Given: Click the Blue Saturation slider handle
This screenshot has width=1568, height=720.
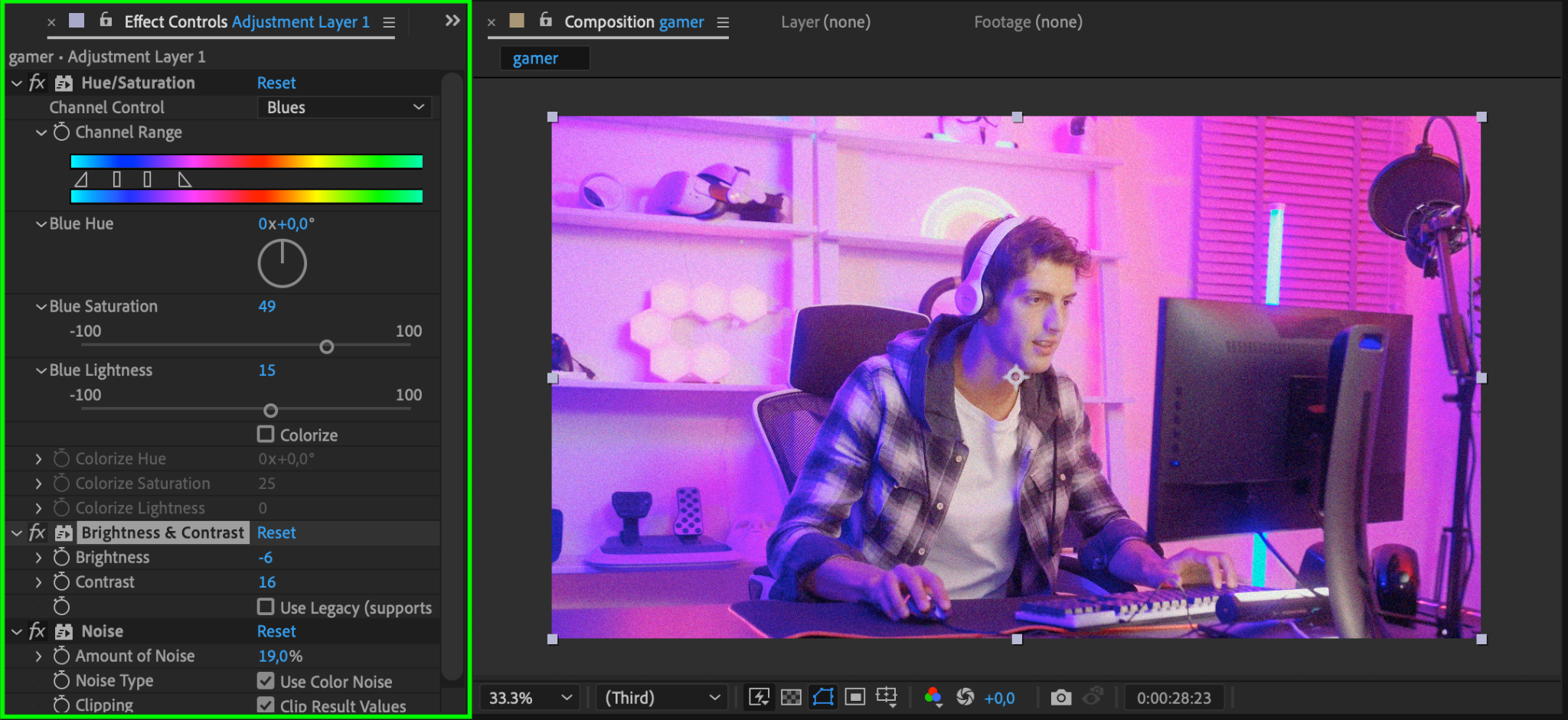Looking at the screenshot, I should click(327, 347).
